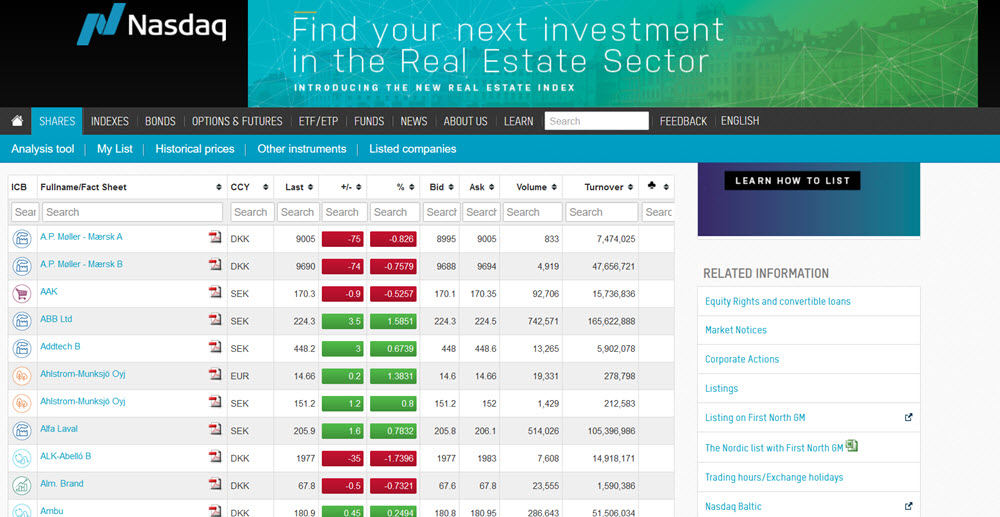Focus the site search field in navigation bar
The height and width of the screenshot is (517, 1000).
[596, 121]
